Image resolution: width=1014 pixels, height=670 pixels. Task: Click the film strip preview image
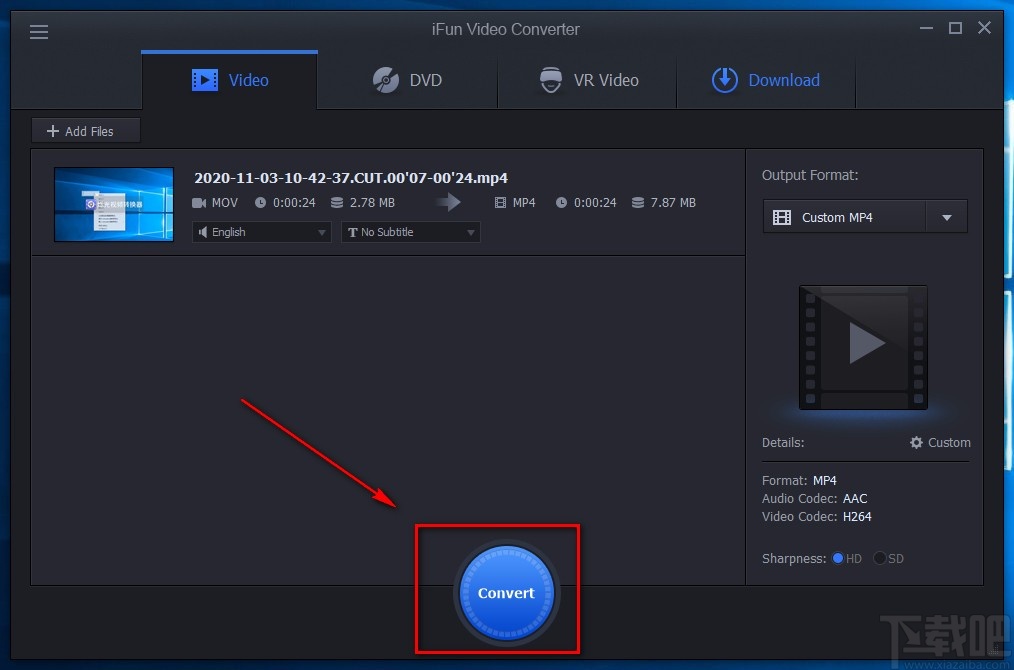point(863,347)
